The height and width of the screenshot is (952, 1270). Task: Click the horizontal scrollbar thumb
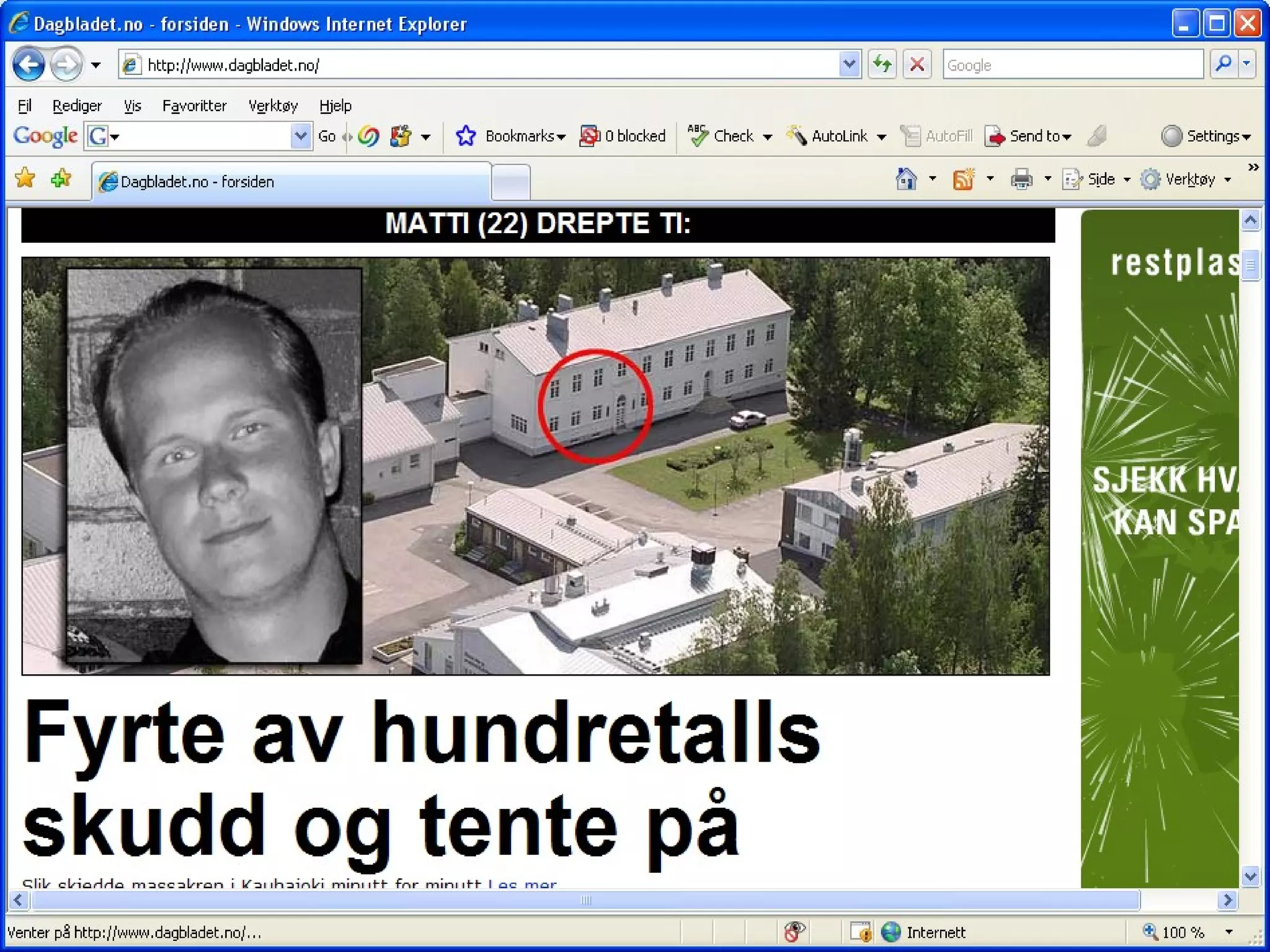pyautogui.click(x=585, y=900)
